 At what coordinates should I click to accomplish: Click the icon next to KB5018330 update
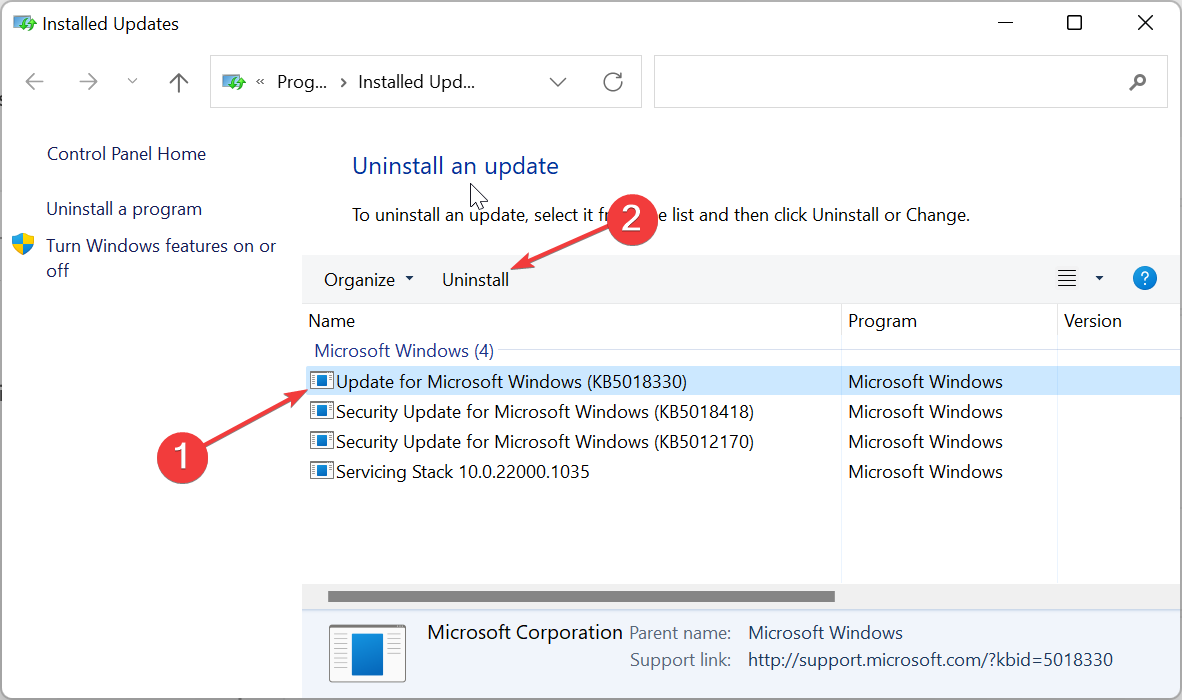click(322, 381)
